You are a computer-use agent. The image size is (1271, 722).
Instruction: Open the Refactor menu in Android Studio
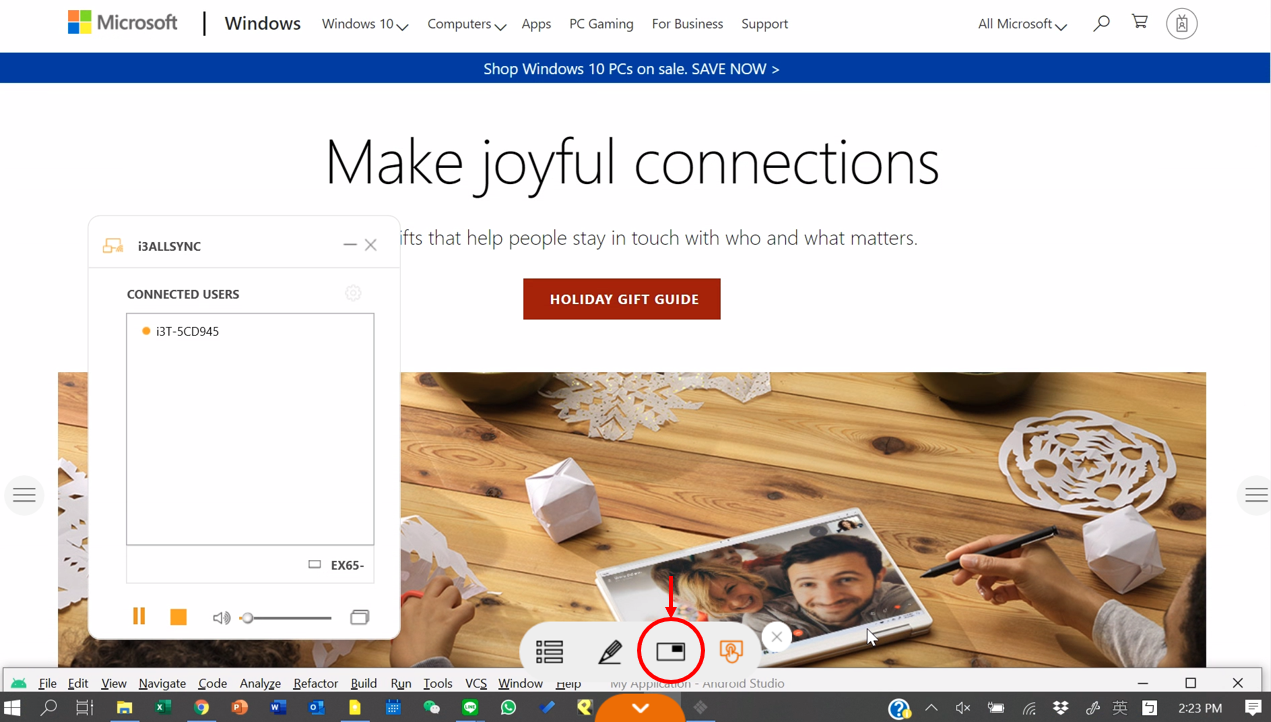pos(315,684)
